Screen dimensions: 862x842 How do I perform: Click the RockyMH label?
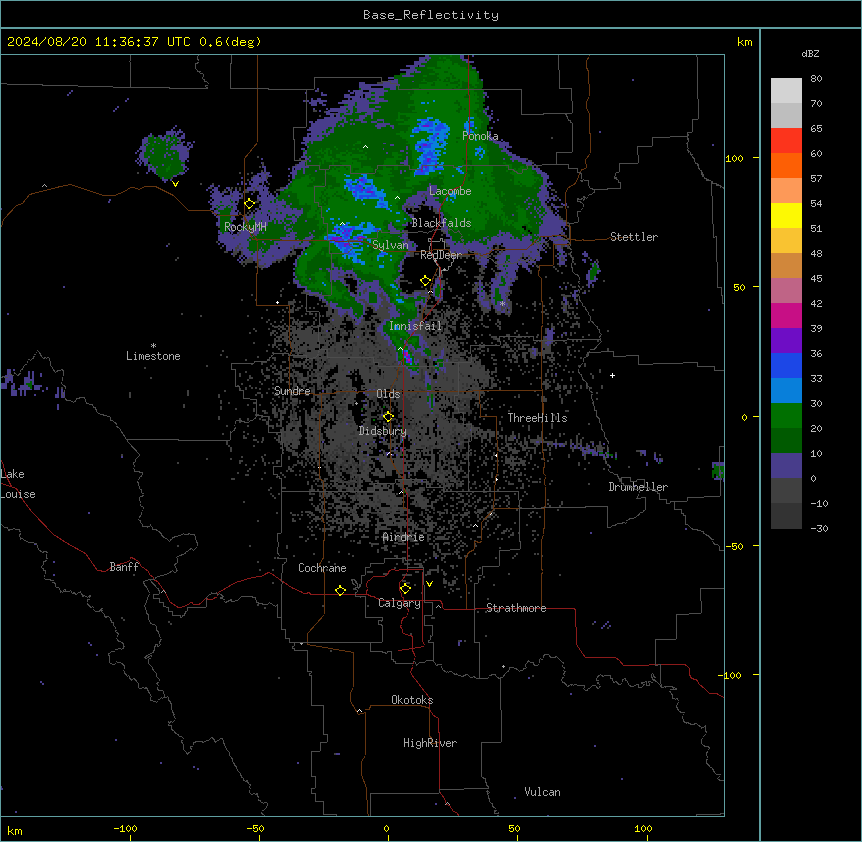pos(245,227)
